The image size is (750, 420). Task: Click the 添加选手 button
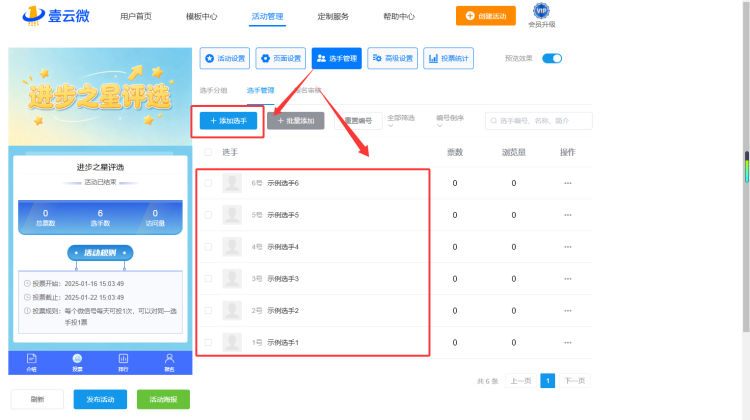[229, 121]
